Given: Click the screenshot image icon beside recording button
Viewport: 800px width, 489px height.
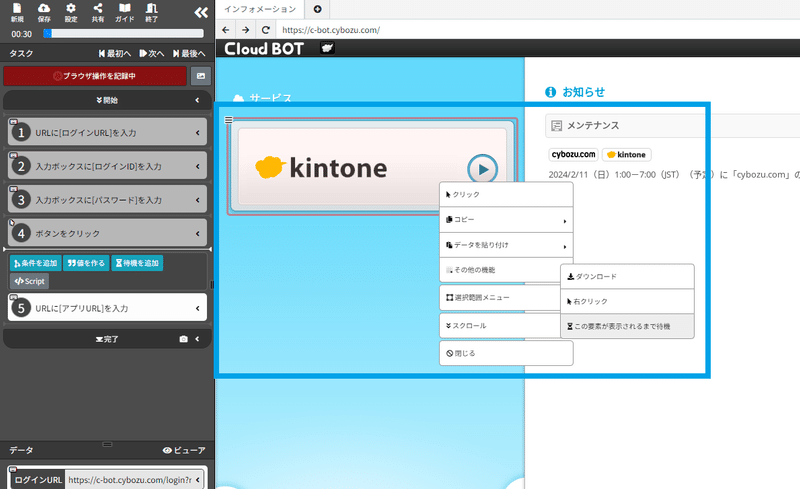Looking at the screenshot, I should click(201, 76).
